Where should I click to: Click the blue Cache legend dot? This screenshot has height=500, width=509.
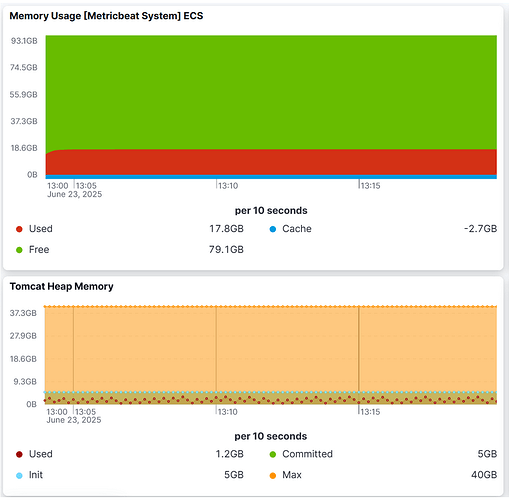click(x=273, y=229)
